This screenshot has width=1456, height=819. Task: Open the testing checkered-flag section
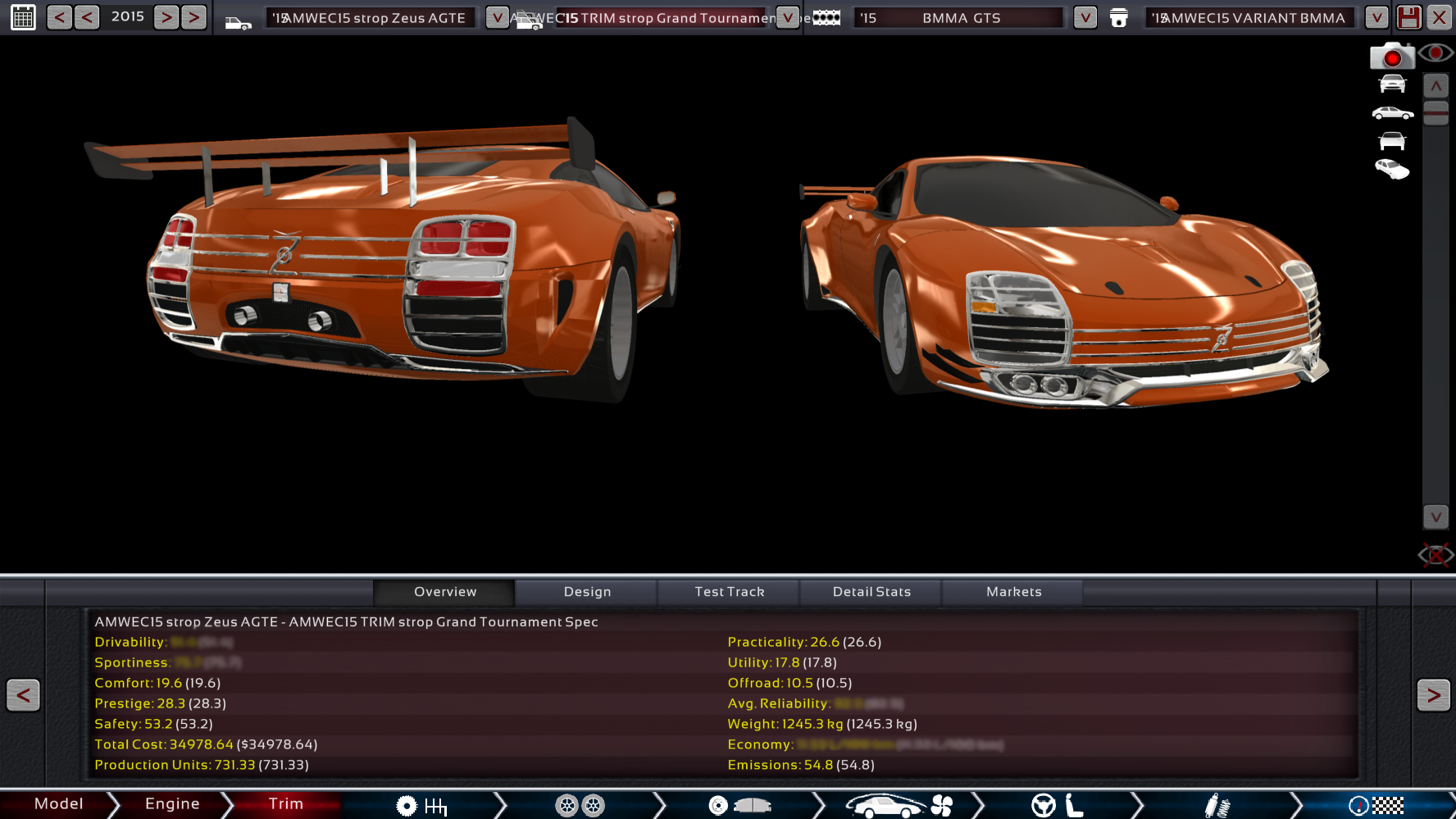(x=1376, y=806)
